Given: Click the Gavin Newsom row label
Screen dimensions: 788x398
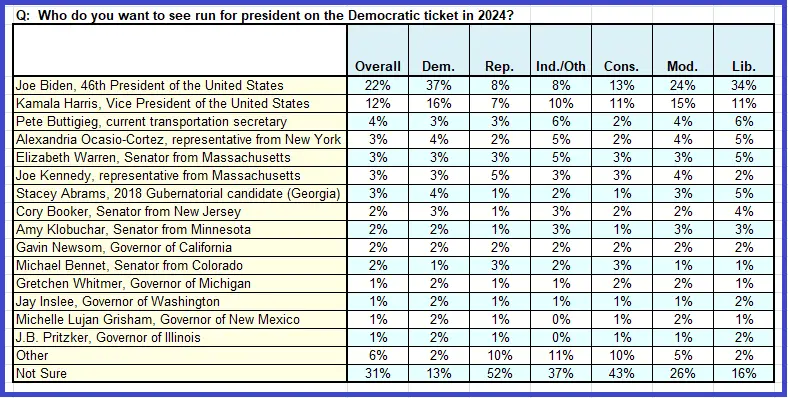Looking at the screenshot, I should 180,247.
